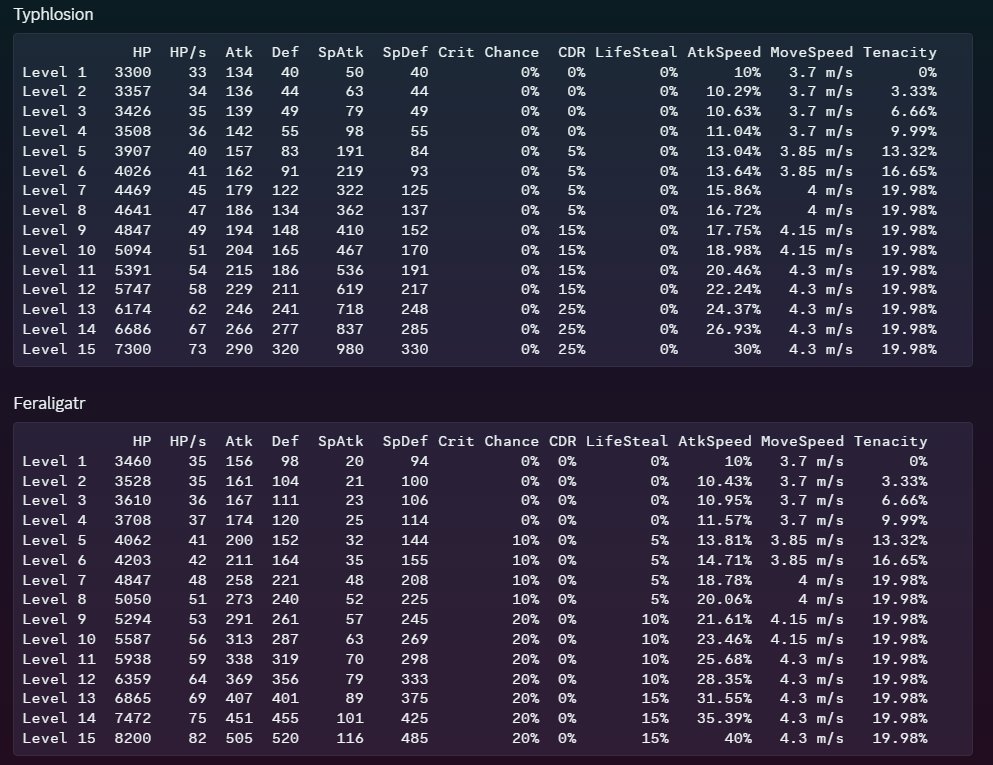993x765 pixels.
Task: Click the Typhlosion heading
Action: (x=53, y=14)
